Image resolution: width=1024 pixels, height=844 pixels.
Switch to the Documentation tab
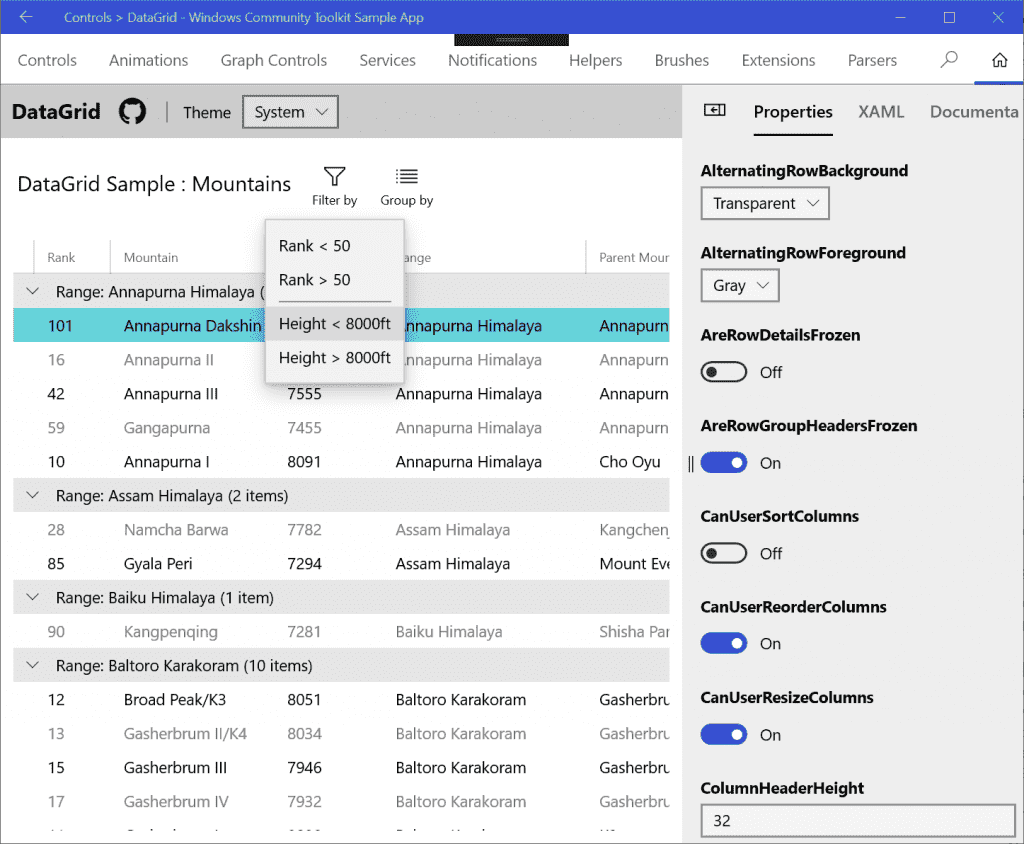pyautogui.click(x=974, y=112)
